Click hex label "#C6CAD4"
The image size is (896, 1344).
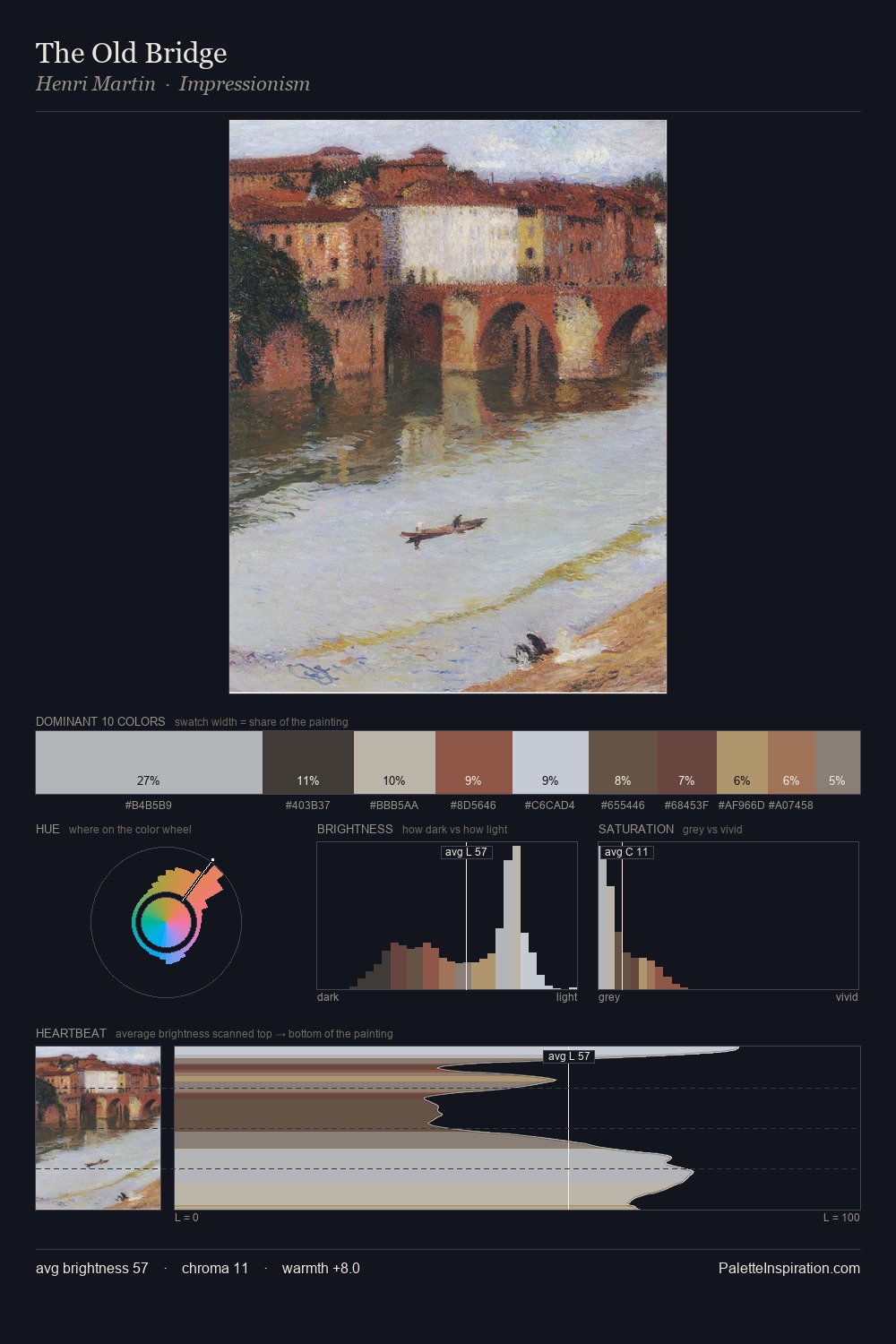550,806
